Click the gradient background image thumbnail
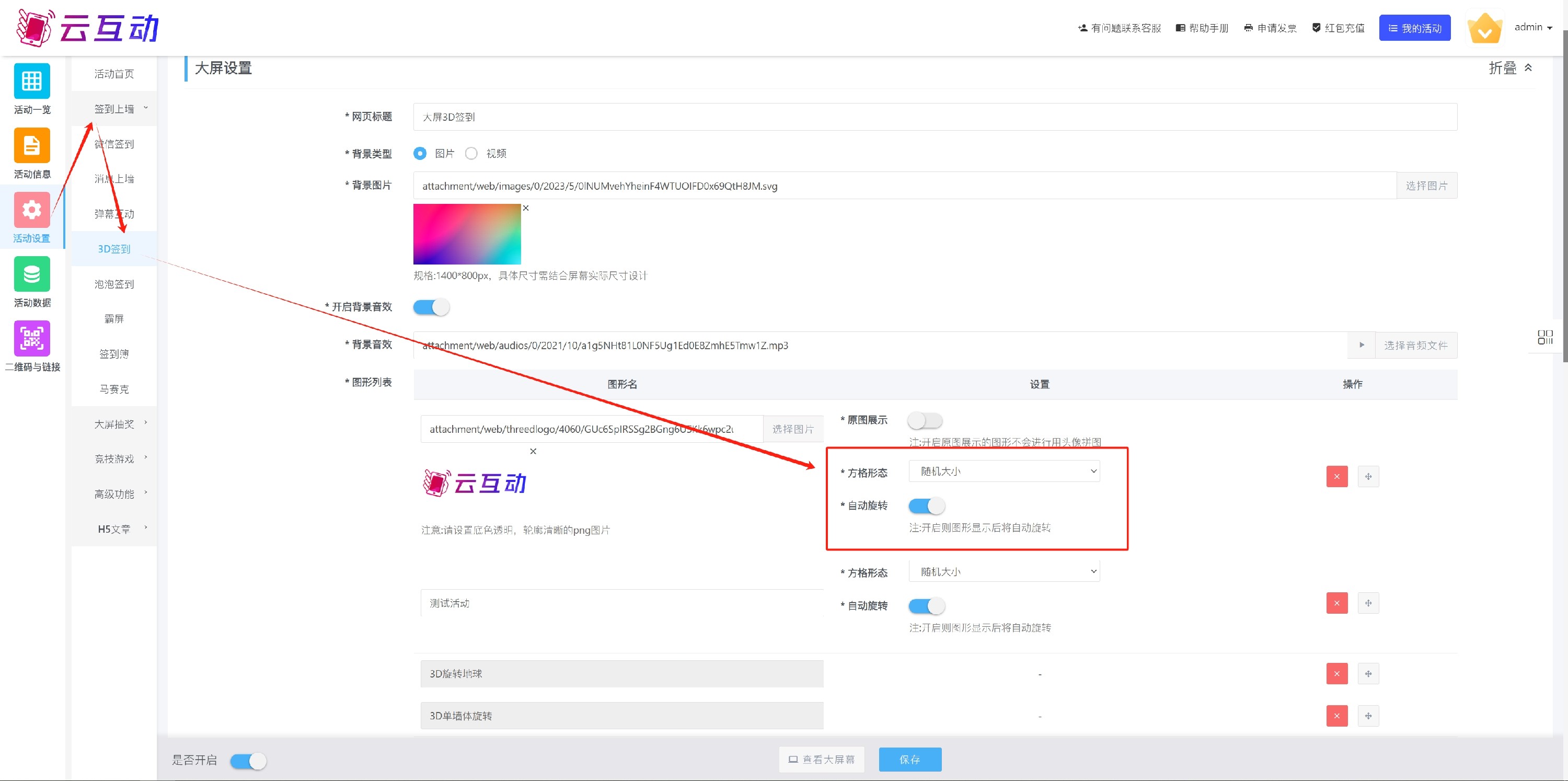This screenshot has height=781, width=1568. (x=467, y=234)
